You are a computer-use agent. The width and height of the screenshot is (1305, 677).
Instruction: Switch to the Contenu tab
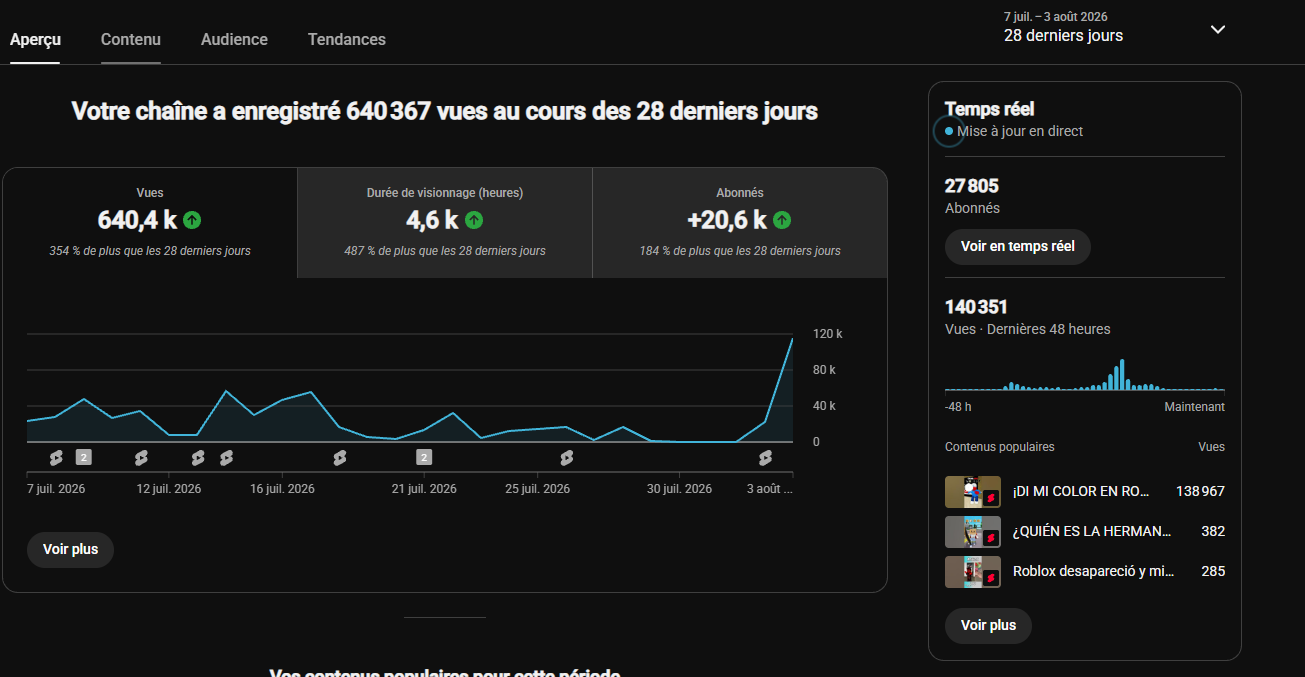(x=131, y=39)
